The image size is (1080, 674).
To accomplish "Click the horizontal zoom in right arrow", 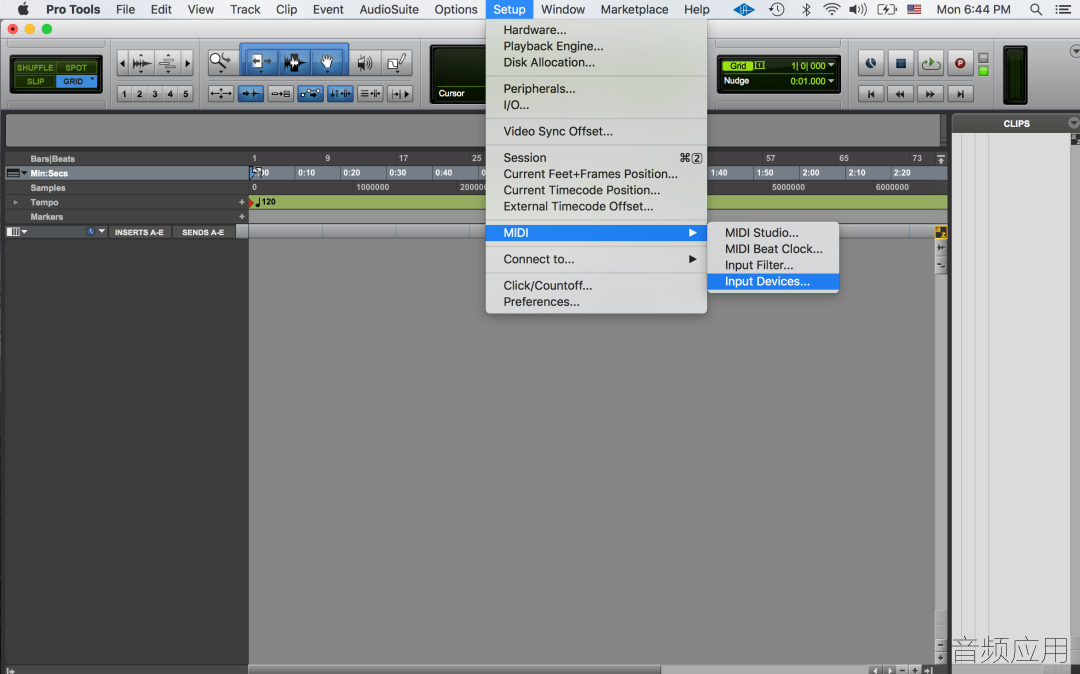I will click(x=187, y=63).
